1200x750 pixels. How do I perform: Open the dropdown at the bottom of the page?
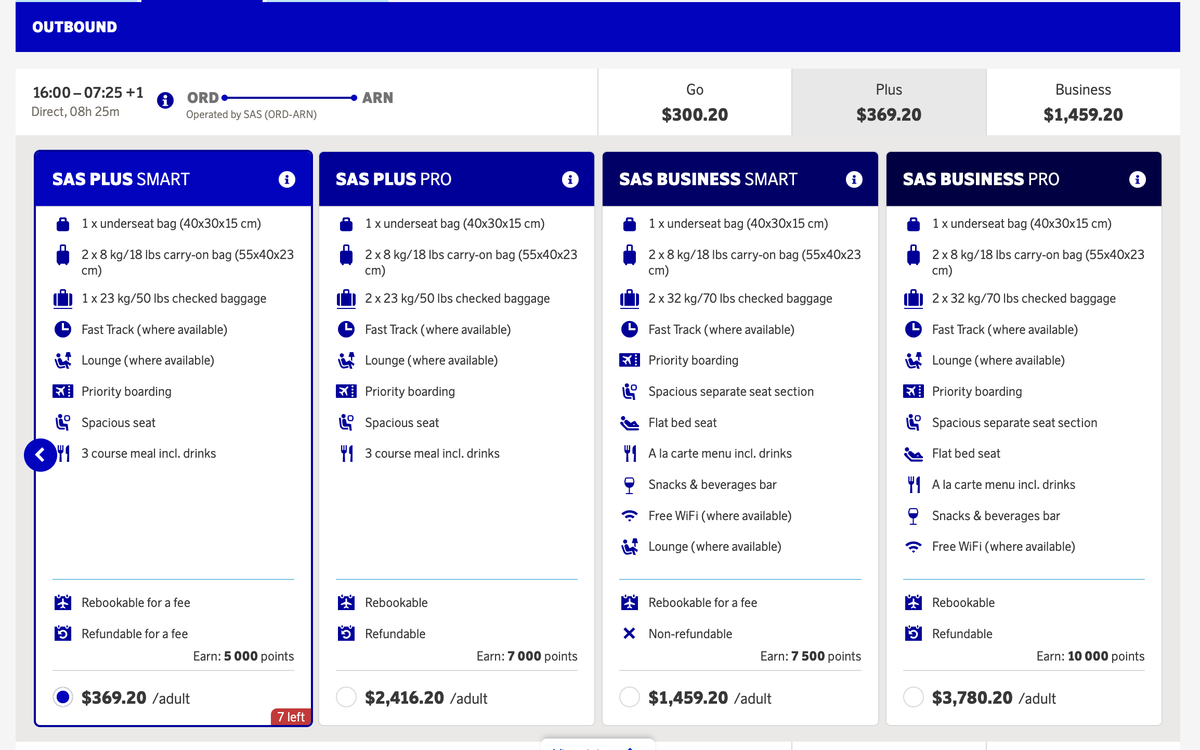[x=597, y=745]
